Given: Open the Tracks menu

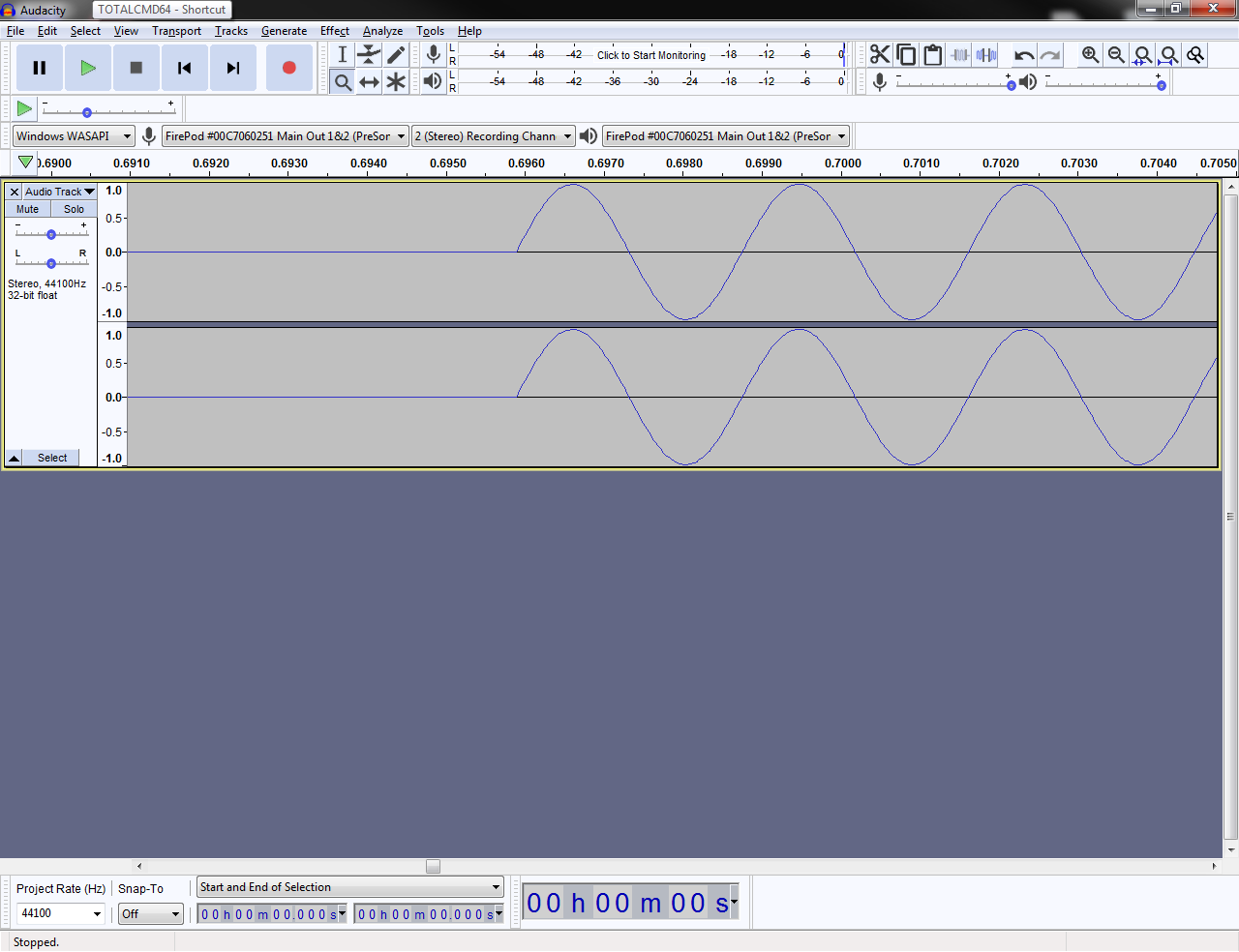Looking at the screenshot, I should 231,31.
